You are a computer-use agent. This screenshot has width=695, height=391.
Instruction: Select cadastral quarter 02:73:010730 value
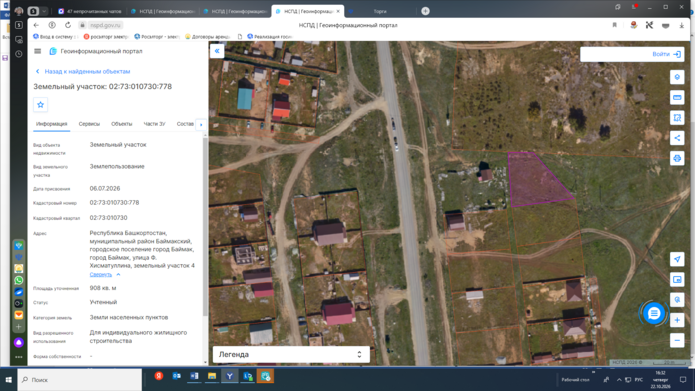click(x=108, y=218)
